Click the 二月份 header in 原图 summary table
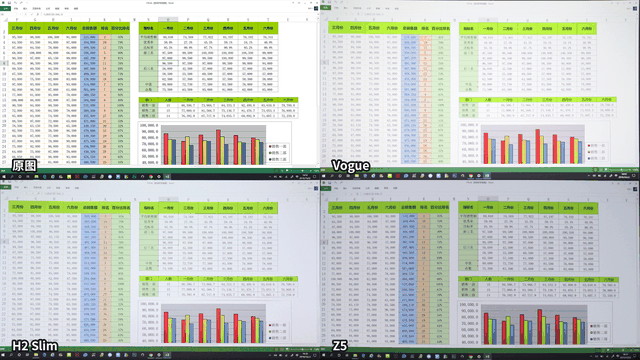This screenshot has width=640, height=360. [188, 29]
